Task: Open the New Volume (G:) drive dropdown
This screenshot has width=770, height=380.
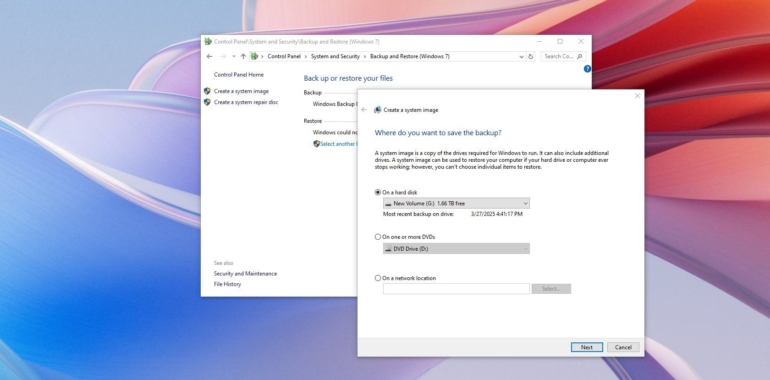Action: (456, 203)
